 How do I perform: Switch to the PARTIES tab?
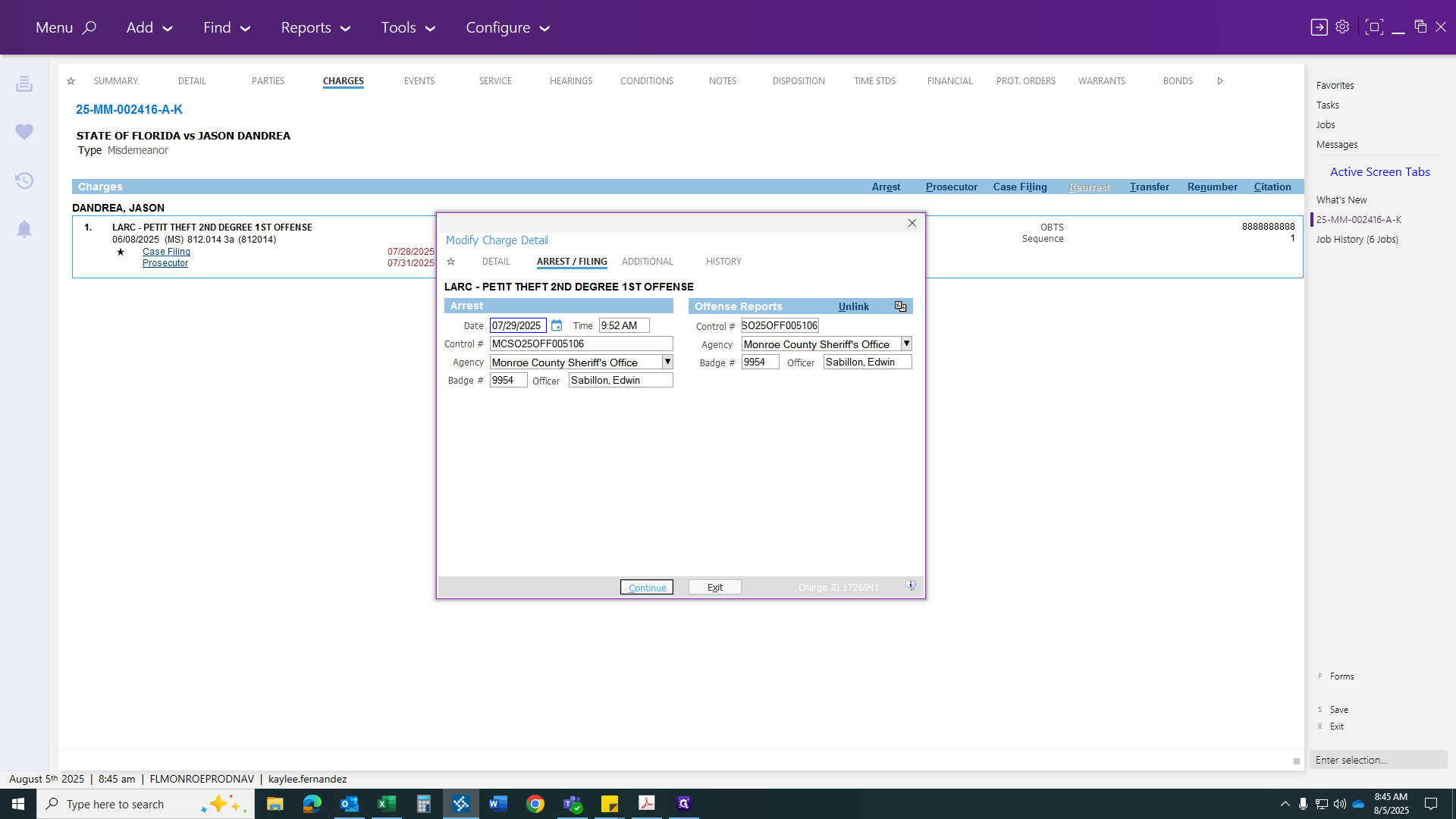tap(268, 81)
